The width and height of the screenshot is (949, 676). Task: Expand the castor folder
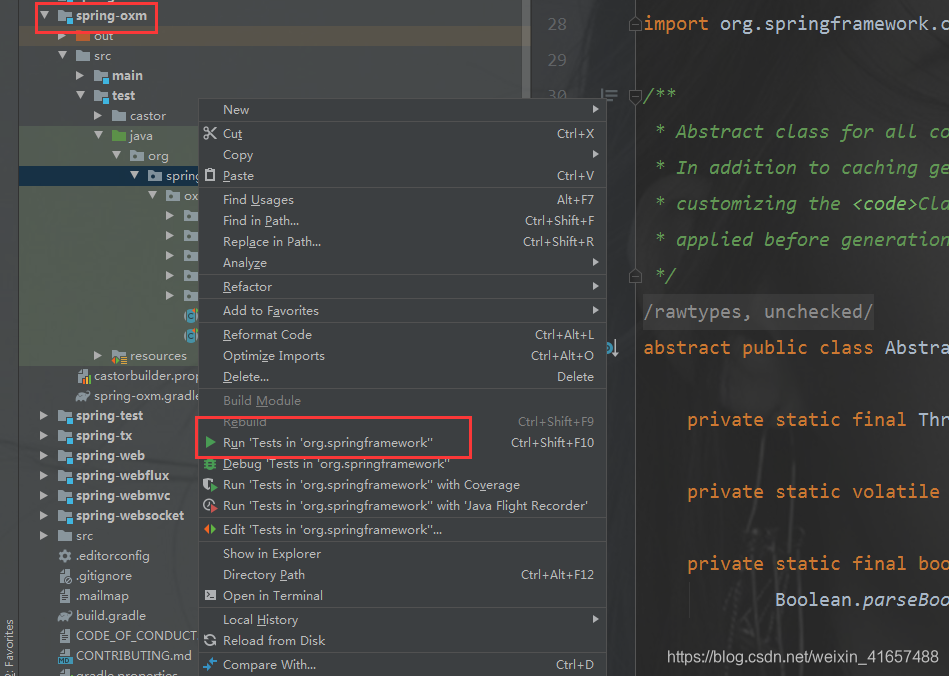98,115
